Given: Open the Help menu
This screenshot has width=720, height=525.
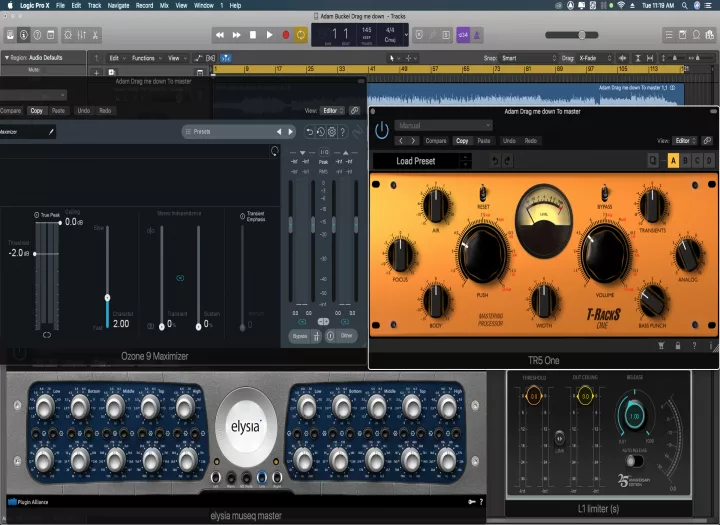Looking at the screenshot, I should [x=235, y=6].
